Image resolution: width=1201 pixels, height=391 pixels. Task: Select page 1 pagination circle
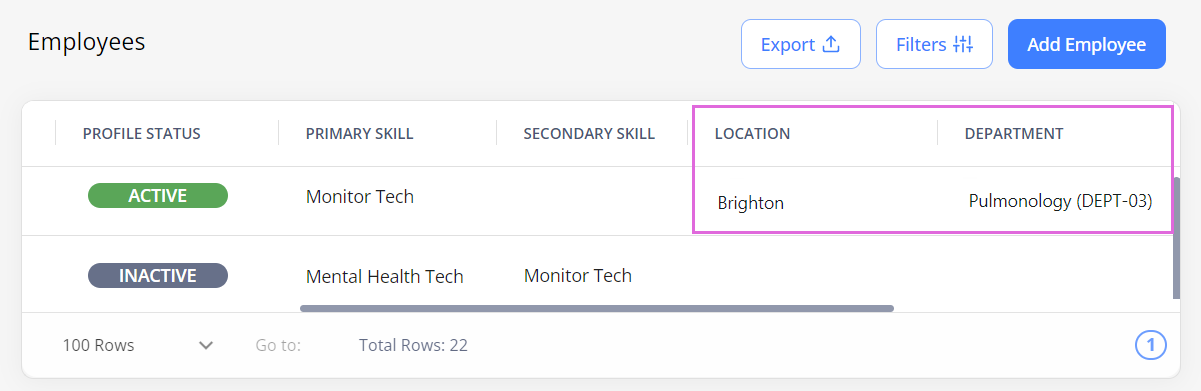(1151, 346)
